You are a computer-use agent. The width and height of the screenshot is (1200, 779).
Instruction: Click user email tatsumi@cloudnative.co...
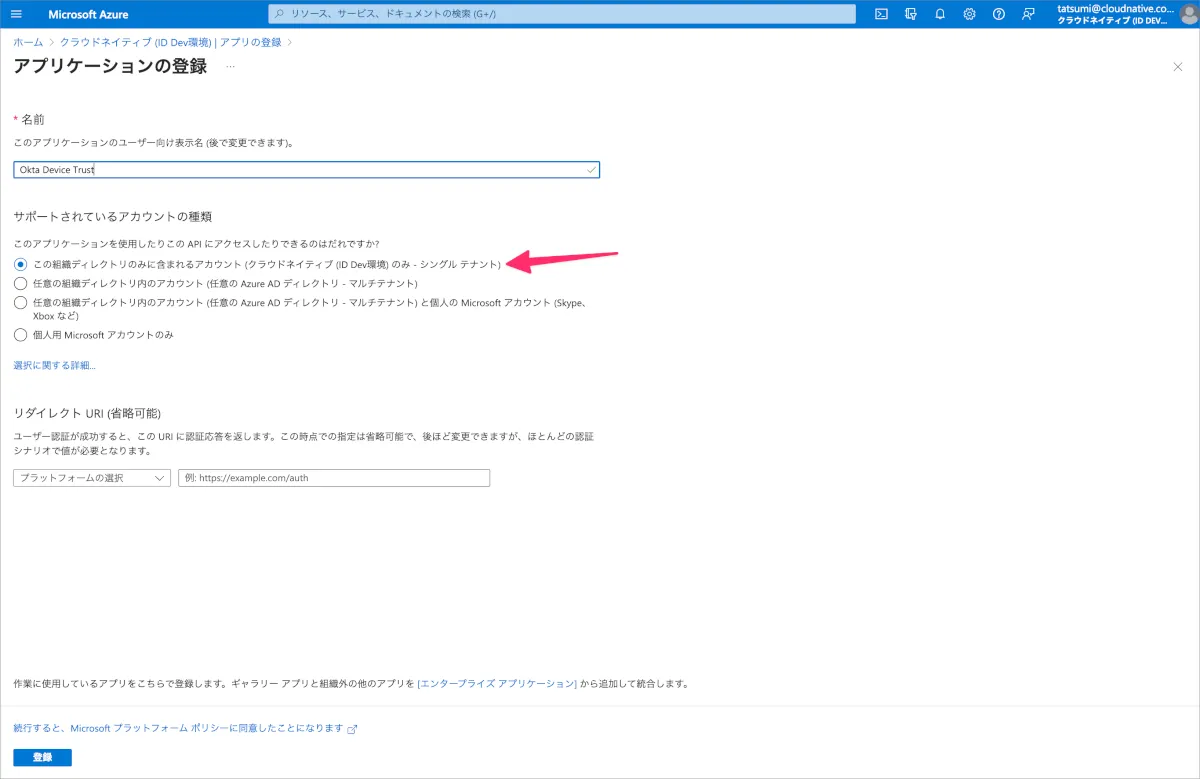coord(1115,8)
